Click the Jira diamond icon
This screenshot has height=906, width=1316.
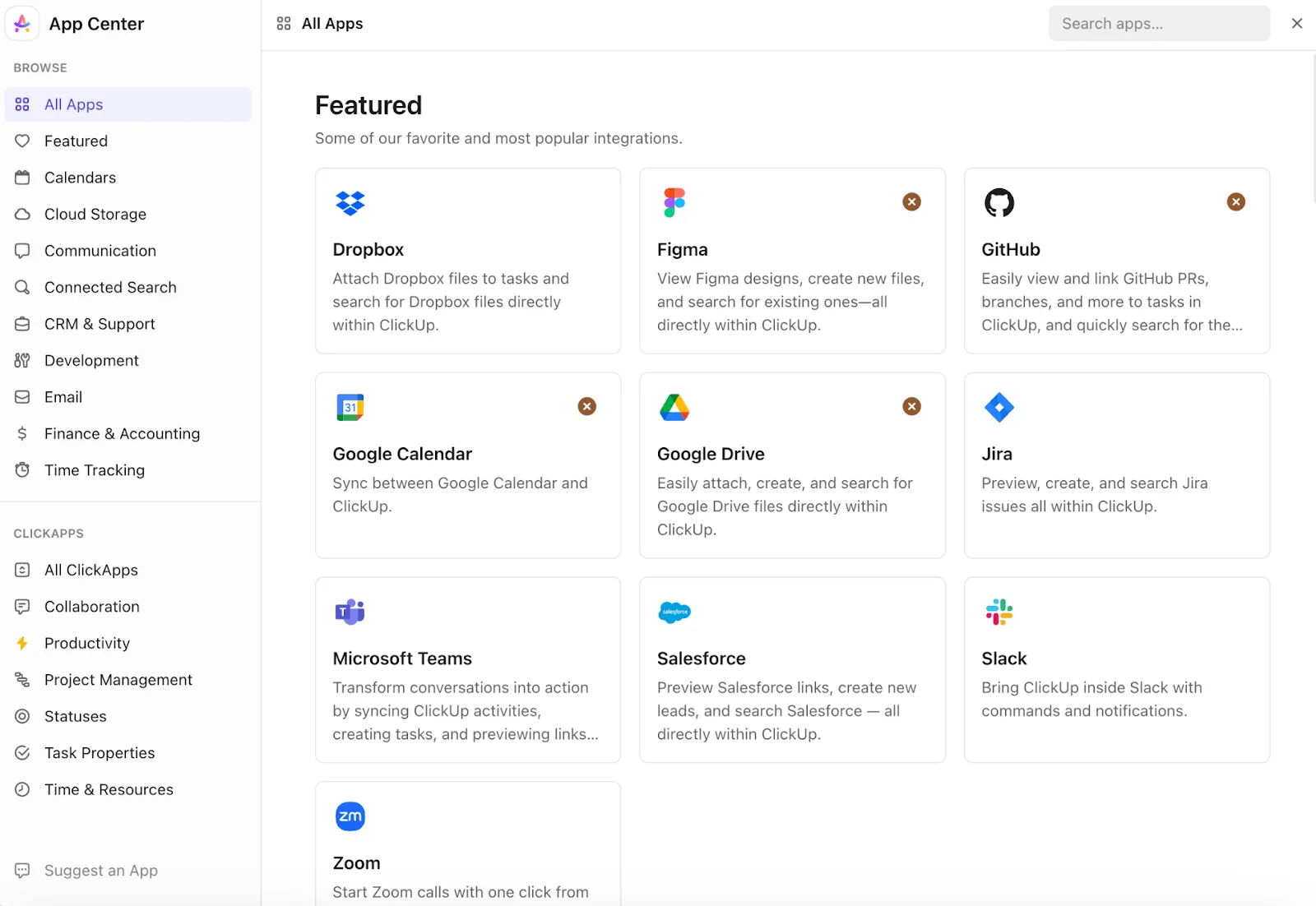tap(999, 407)
